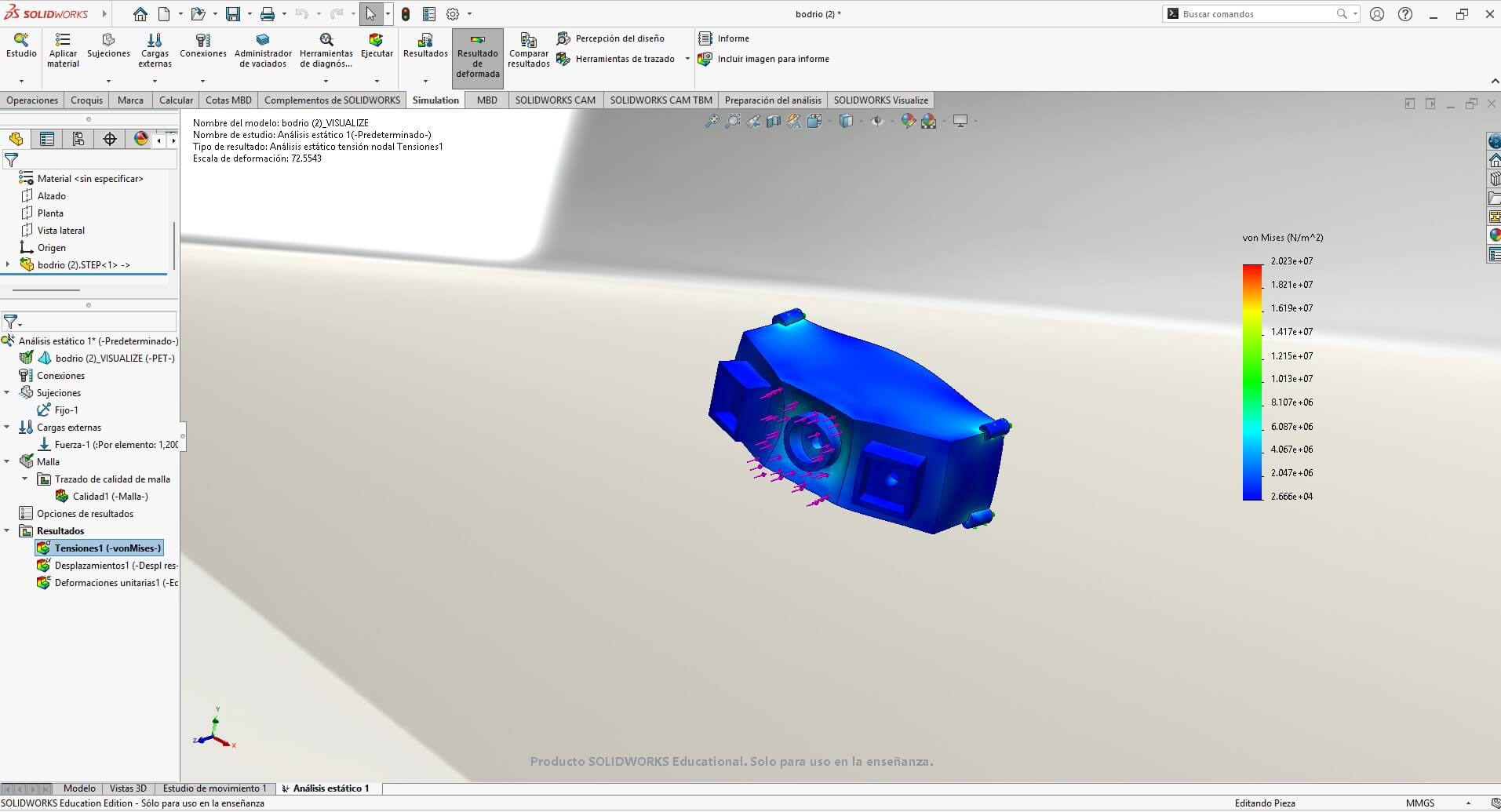This screenshot has height=812, width=1501.
Task: Select Desplazamientos1 result plot
Action: (107, 566)
